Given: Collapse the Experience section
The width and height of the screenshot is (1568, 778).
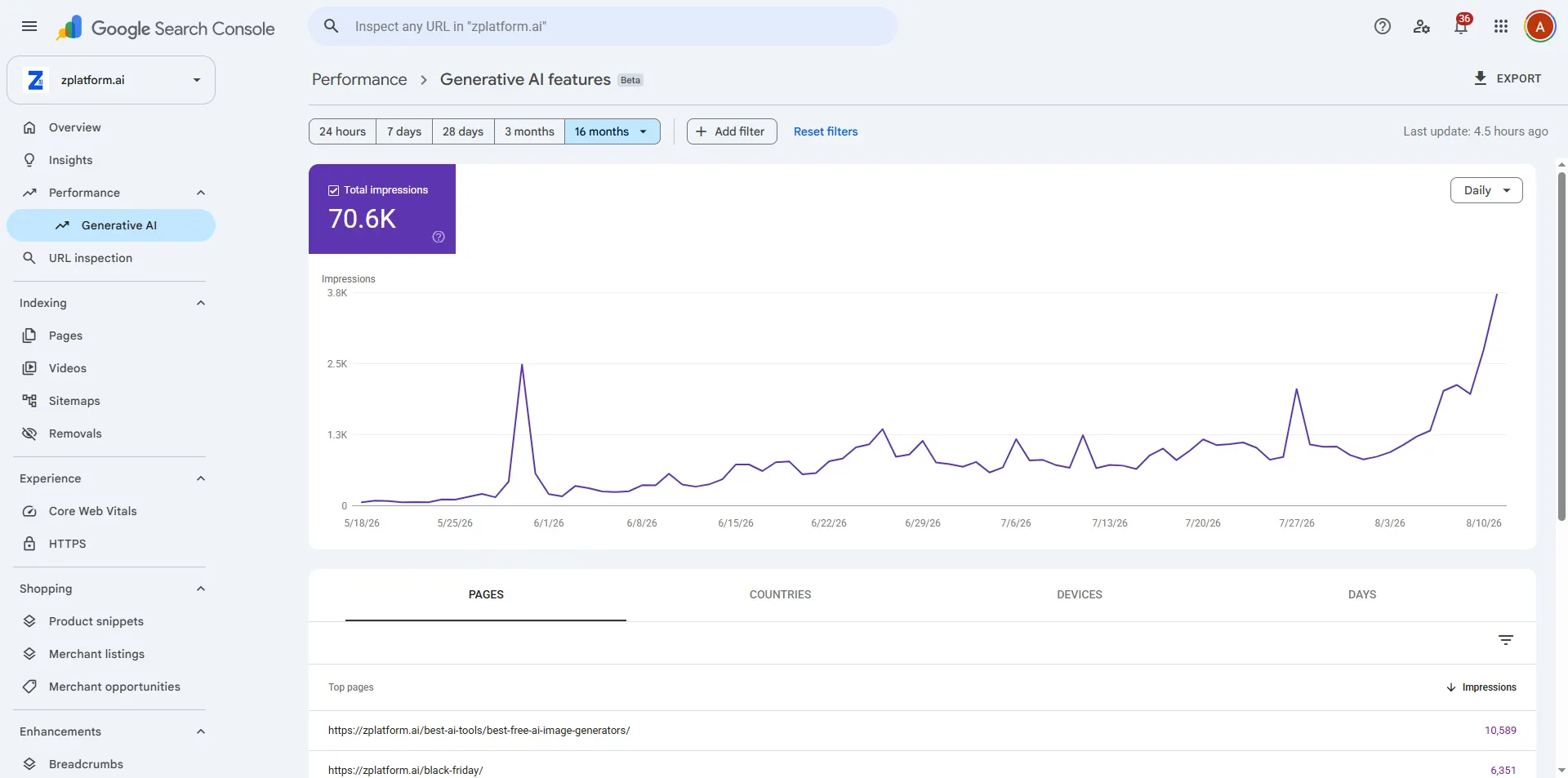Looking at the screenshot, I should click(x=201, y=478).
